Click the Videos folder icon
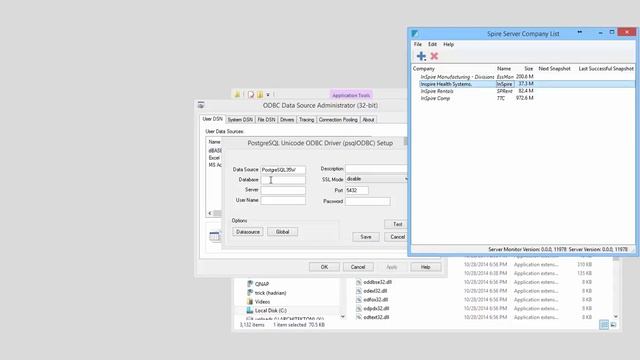This screenshot has height=360, width=640. [x=250, y=302]
